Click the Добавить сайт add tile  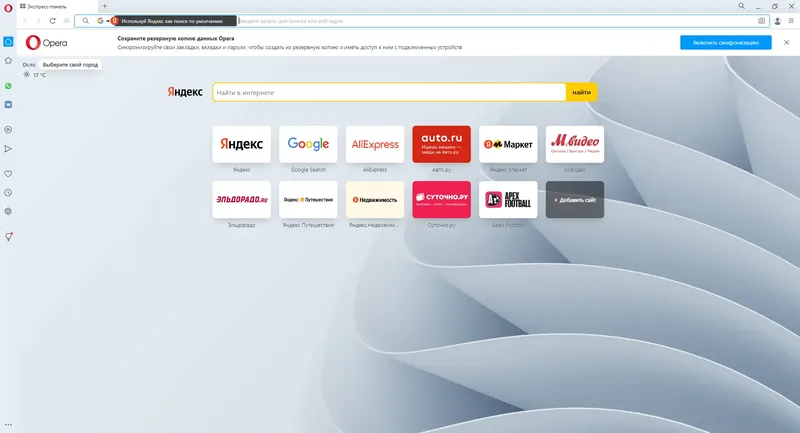[x=575, y=199]
